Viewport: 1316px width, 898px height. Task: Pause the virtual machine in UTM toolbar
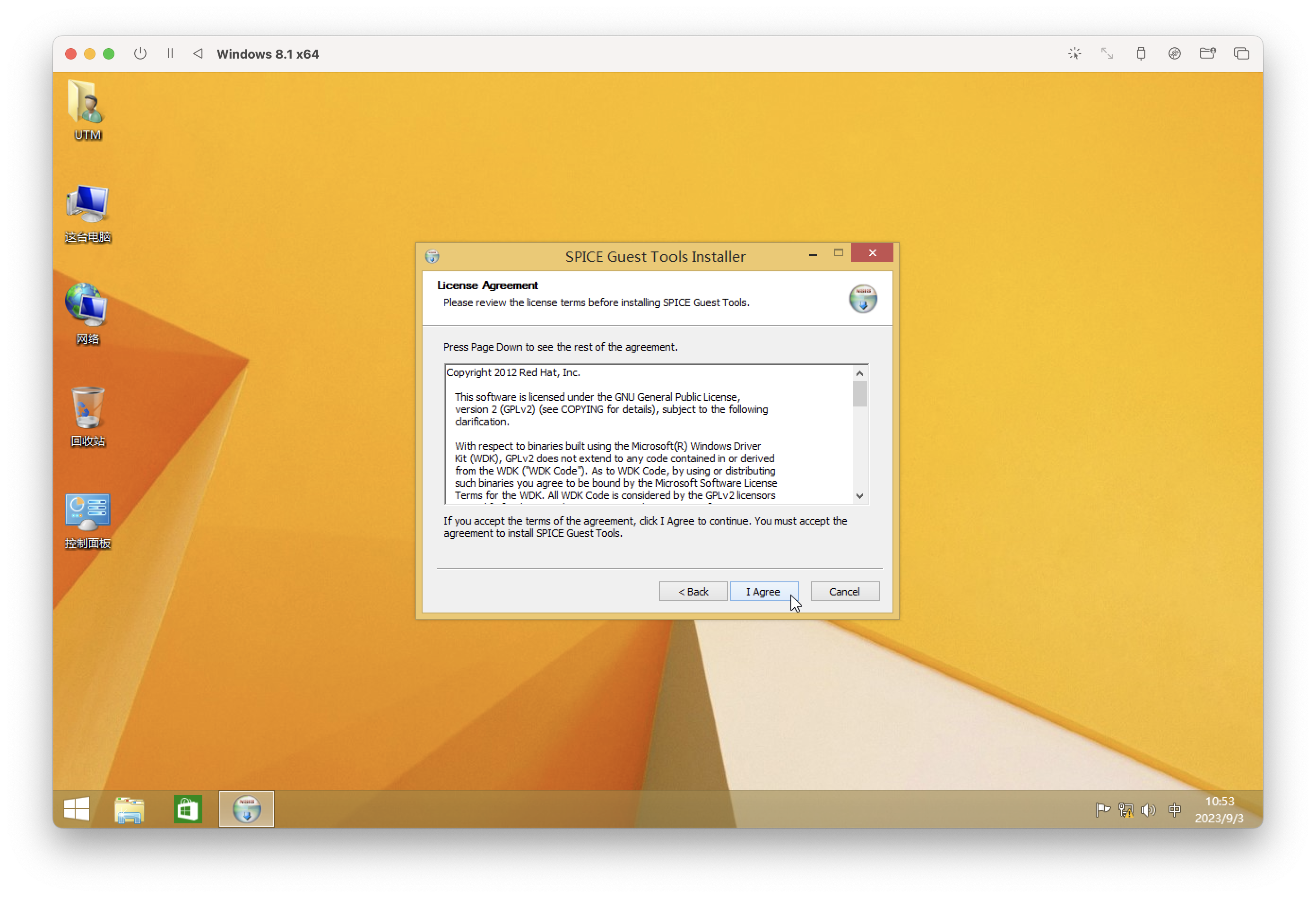[170, 53]
